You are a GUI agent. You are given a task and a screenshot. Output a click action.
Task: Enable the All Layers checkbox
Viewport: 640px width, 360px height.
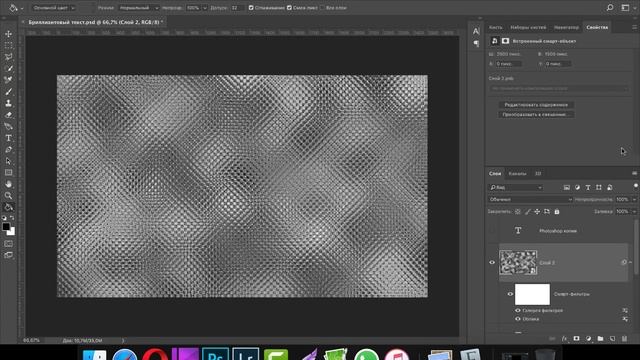pos(322,8)
